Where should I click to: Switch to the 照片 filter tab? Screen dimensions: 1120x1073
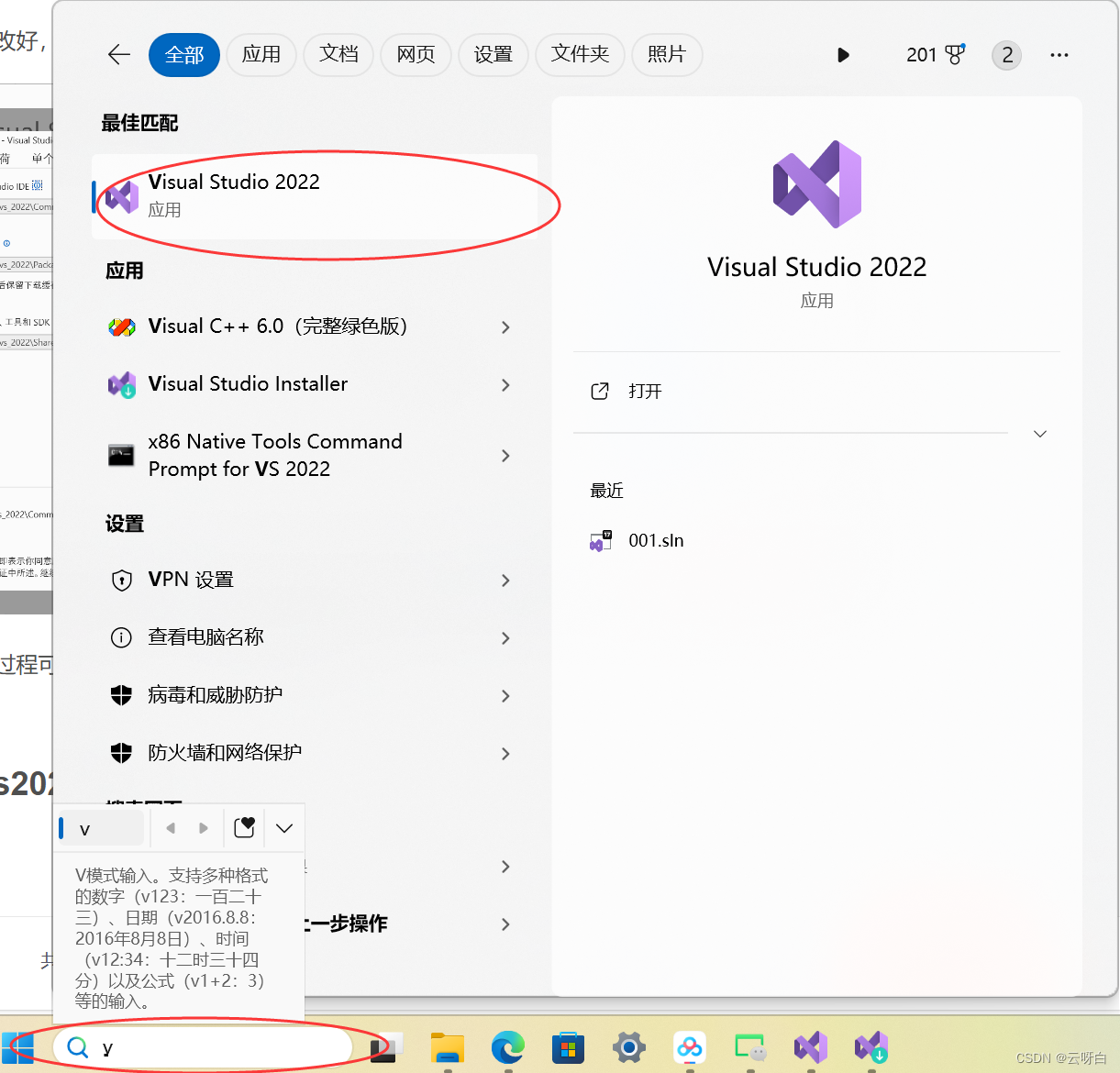(x=667, y=55)
